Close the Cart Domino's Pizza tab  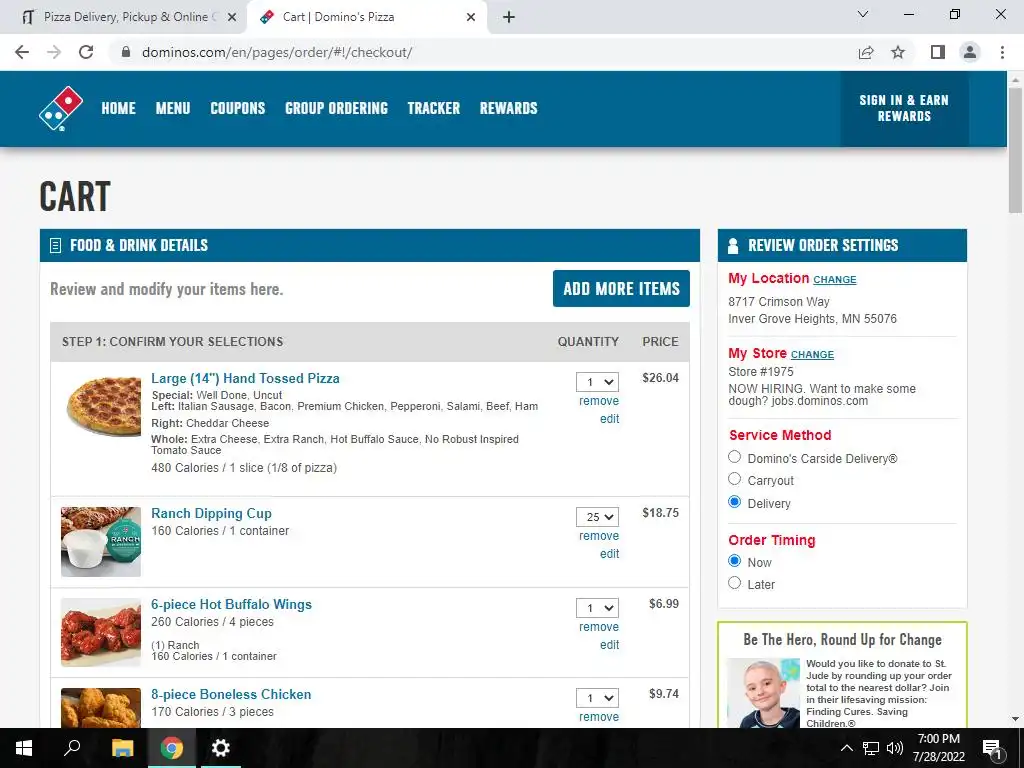[471, 17]
